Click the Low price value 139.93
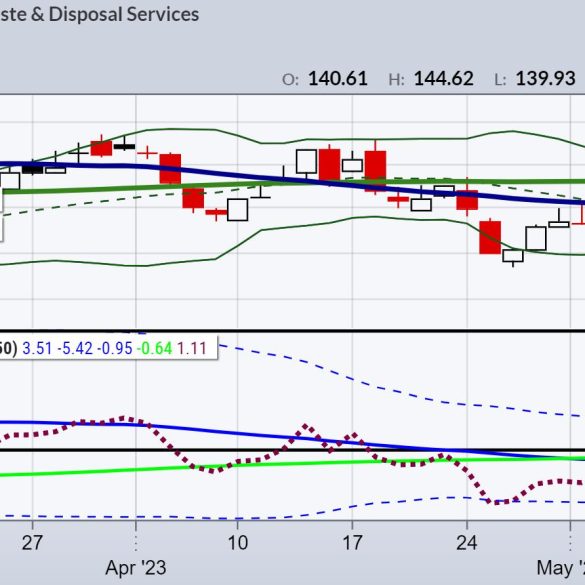The height and width of the screenshot is (585, 585). click(545, 79)
